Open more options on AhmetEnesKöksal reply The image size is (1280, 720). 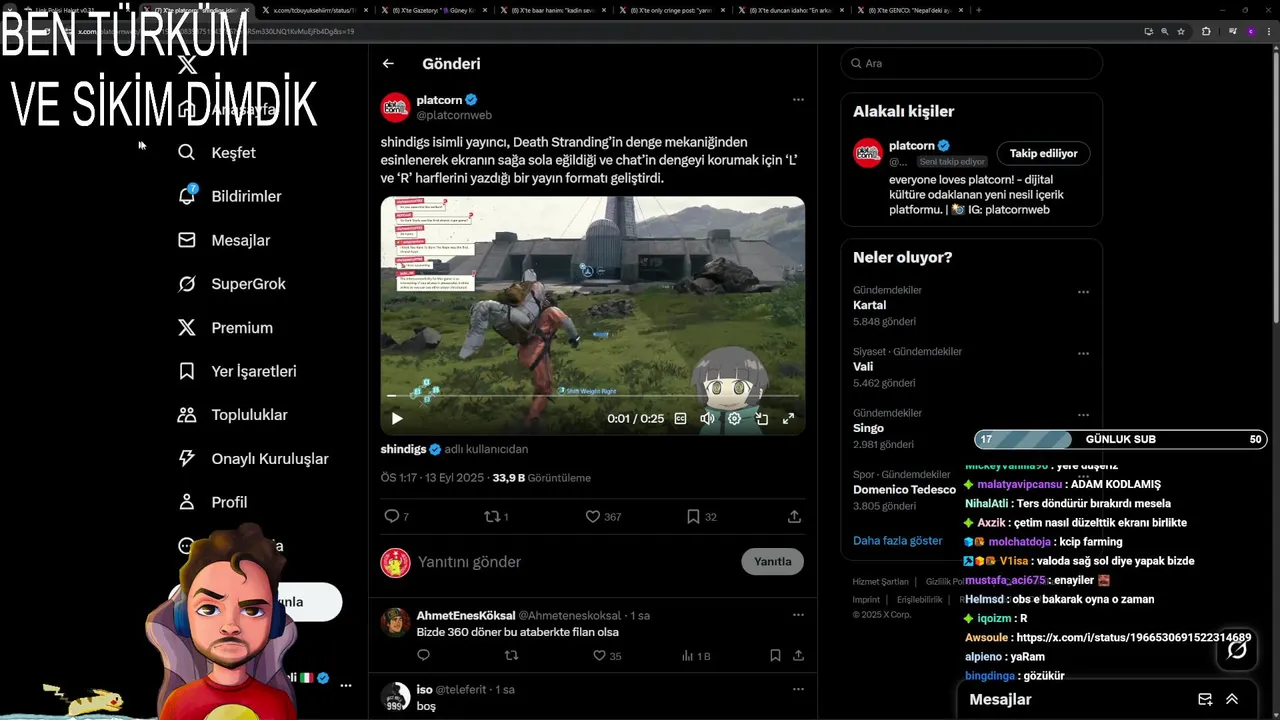point(798,615)
